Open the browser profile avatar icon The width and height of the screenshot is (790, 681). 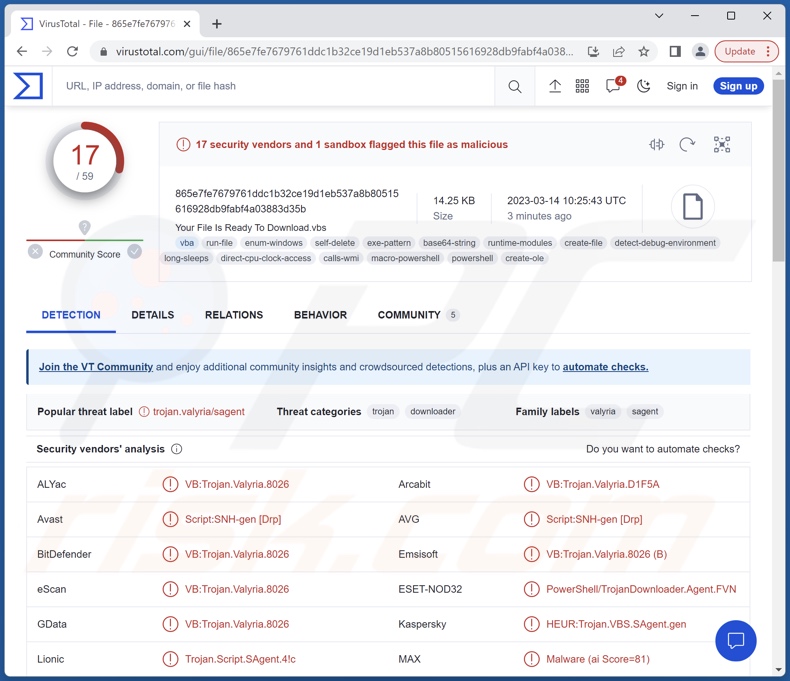700,51
